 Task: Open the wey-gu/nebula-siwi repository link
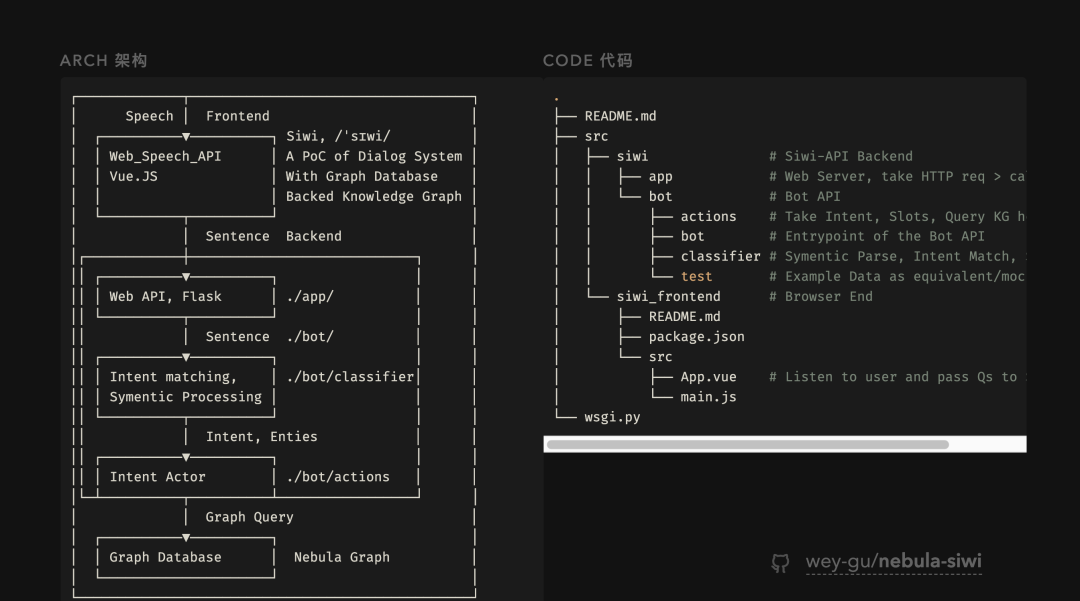pyautogui.click(x=893, y=562)
